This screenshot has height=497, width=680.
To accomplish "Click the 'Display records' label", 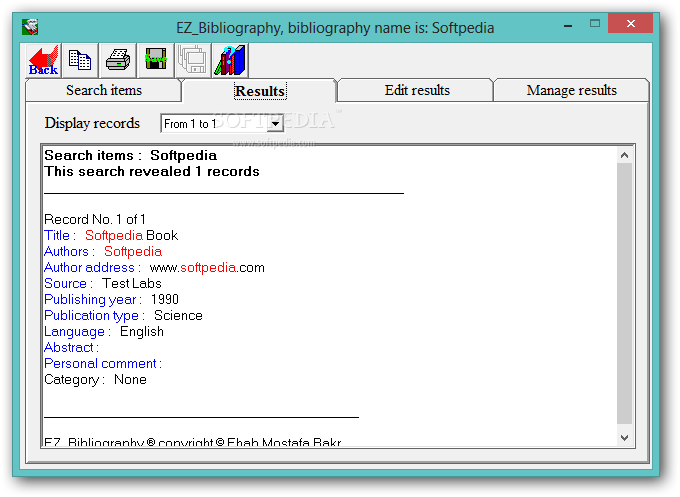I will pyautogui.click(x=92, y=123).
